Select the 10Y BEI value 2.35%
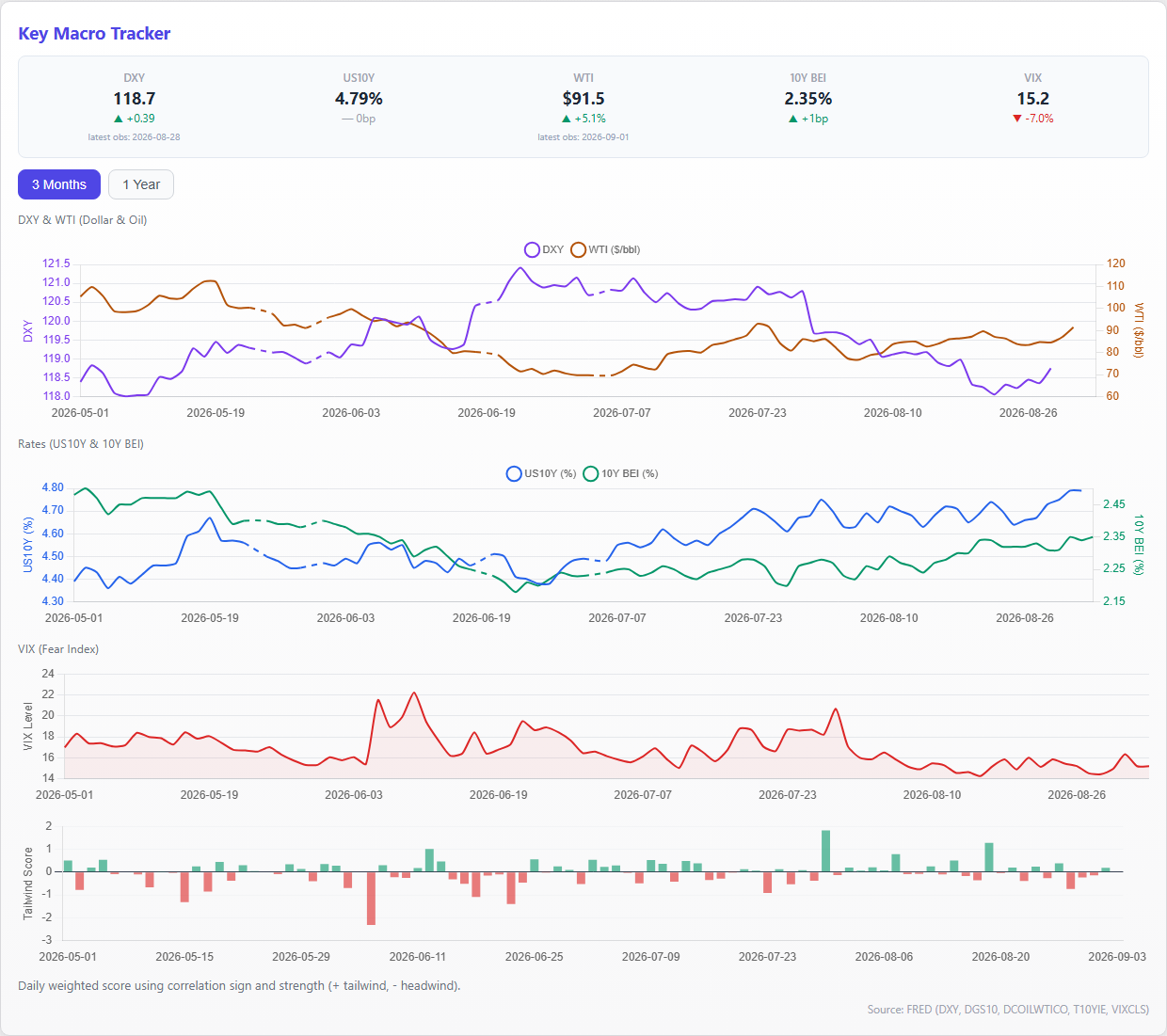Viewport: 1167px width, 1036px height. coord(808,99)
